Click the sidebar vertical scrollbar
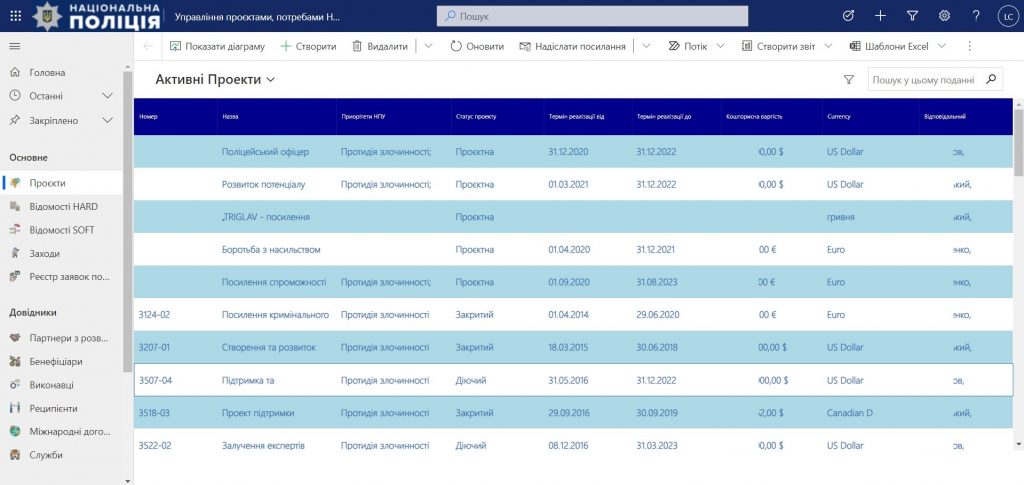The width and height of the screenshot is (1024, 485). point(127,222)
